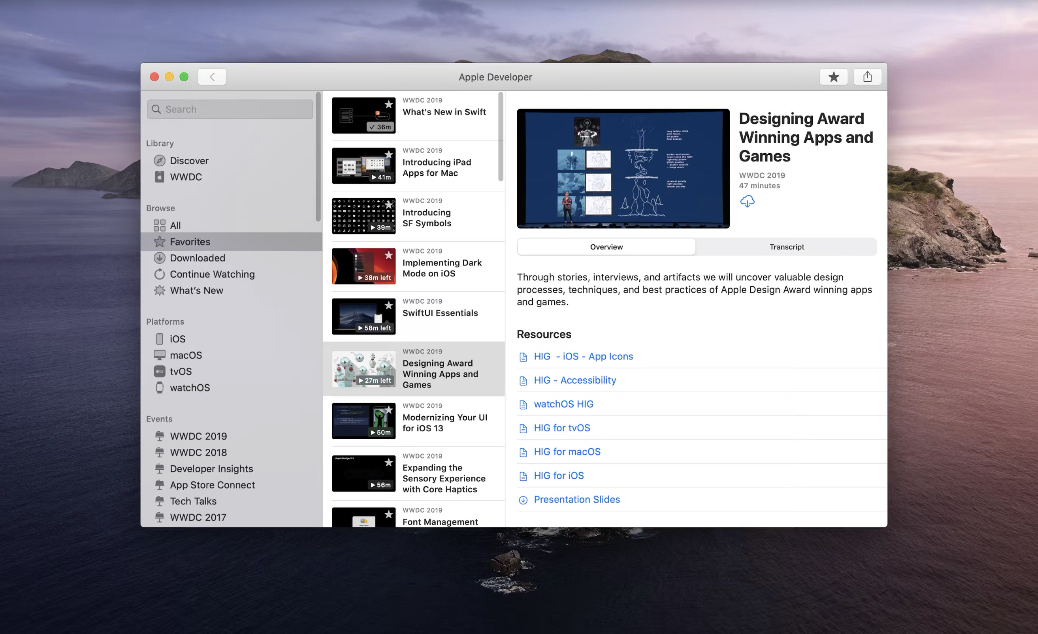Open the Presentation Slides resource
The height and width of the screenshot is (634, 1038).
pos(576,500)
